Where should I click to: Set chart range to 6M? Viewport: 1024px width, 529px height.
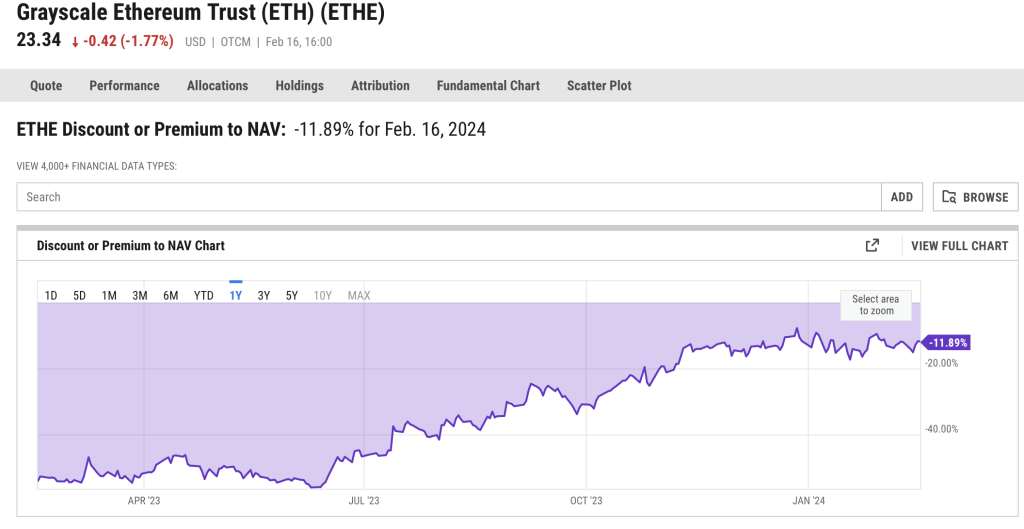point(170,295)
